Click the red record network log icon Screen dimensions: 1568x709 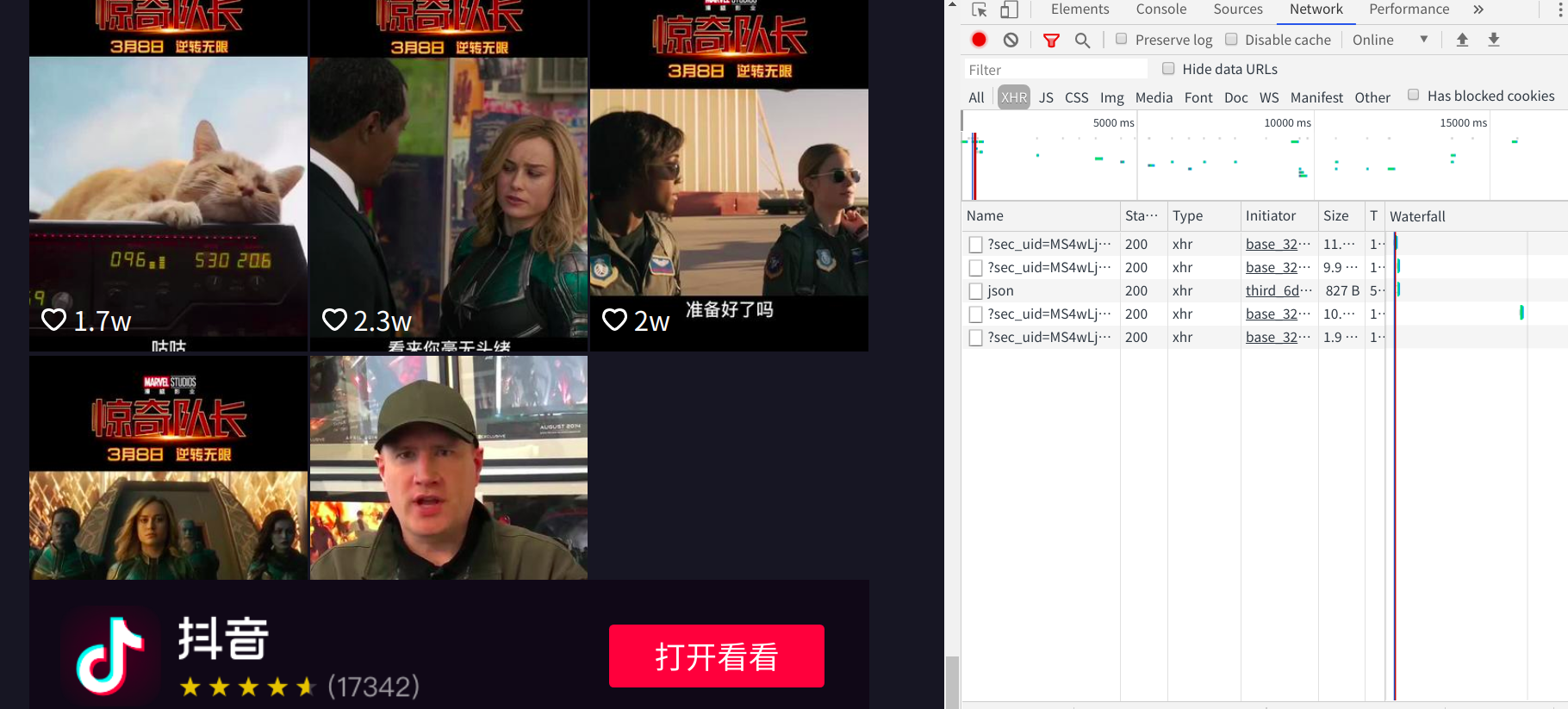(x=979, y=40)
